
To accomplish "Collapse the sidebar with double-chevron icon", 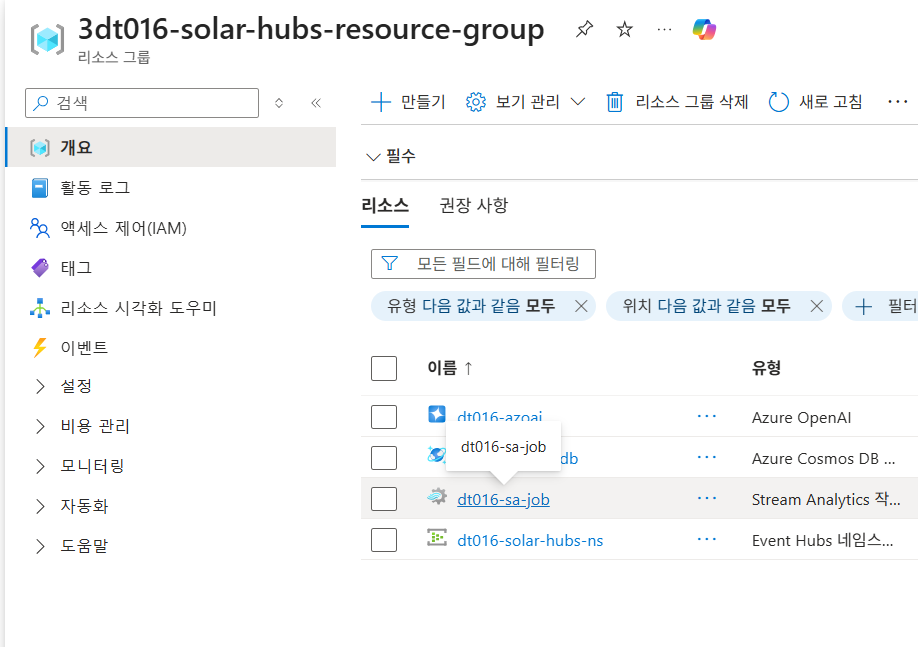I will [316, 102].
